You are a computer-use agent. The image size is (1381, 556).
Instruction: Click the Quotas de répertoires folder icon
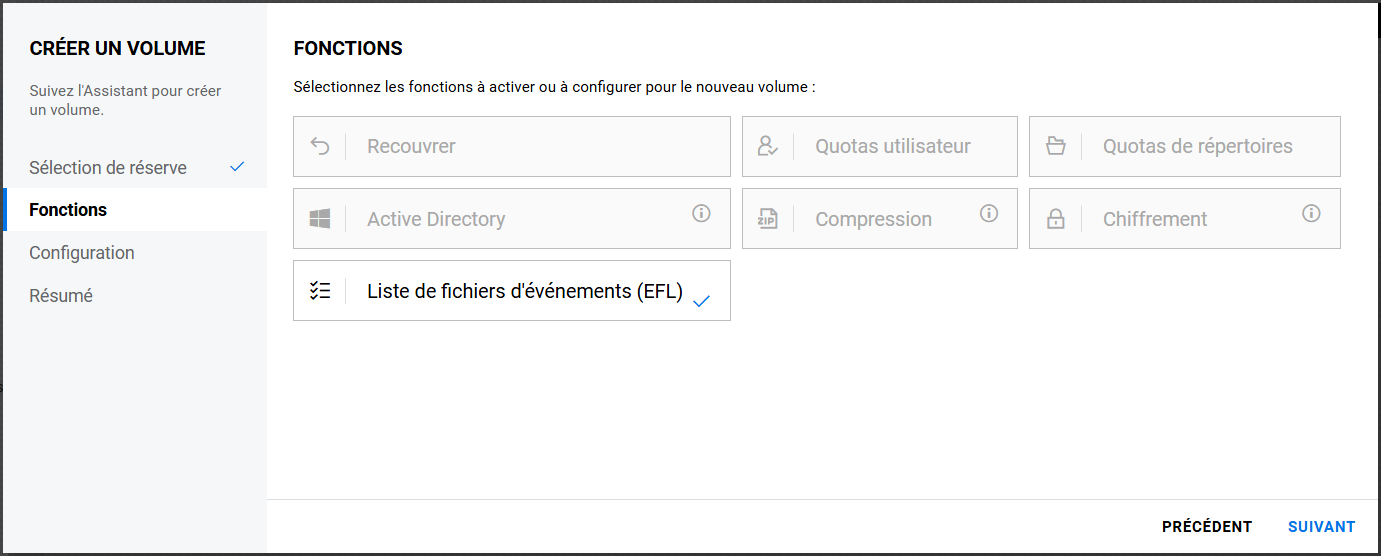click(1056, 146)
